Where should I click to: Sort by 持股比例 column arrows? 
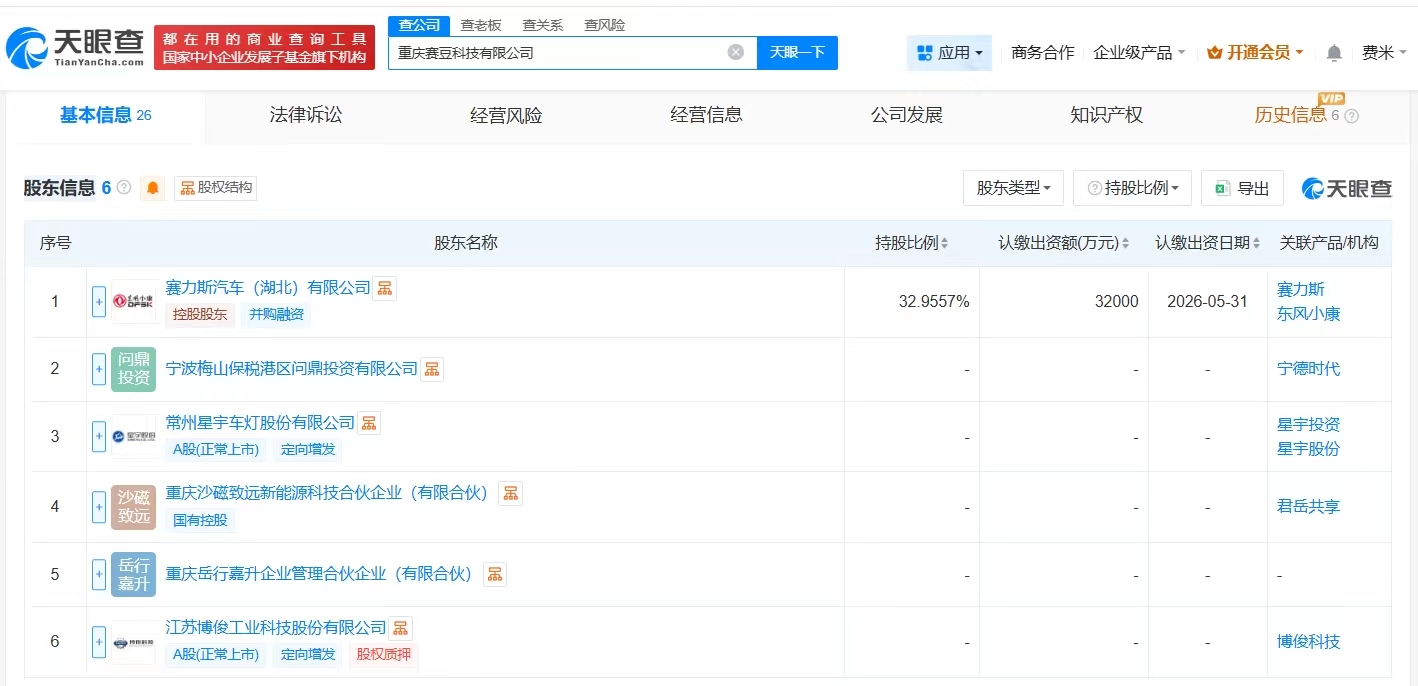coord(945,243)
